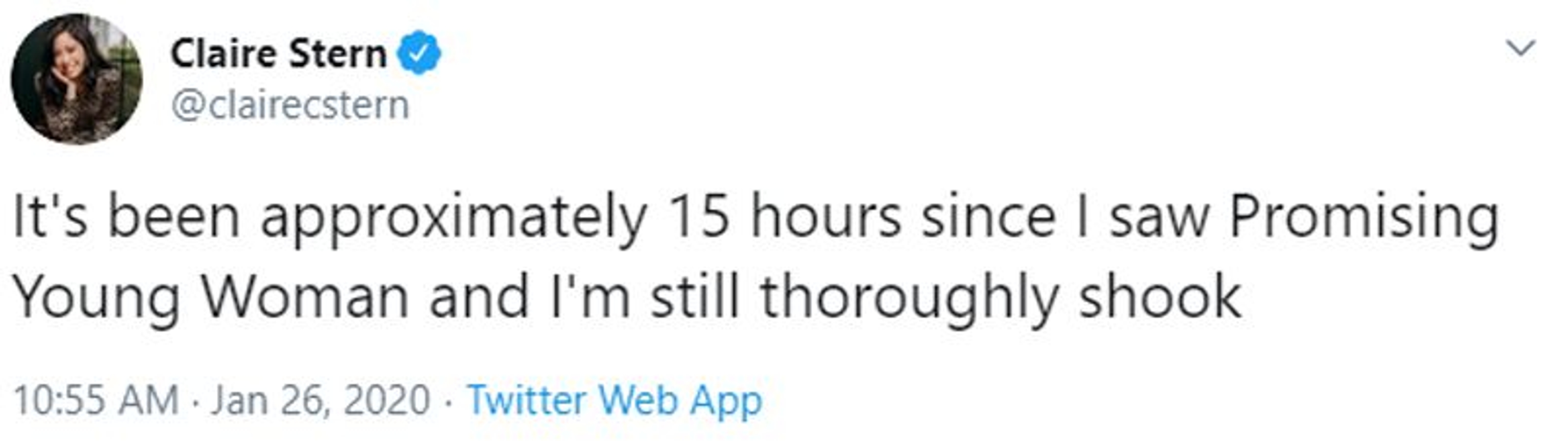Click the word "approximately" in the tweet
This screenshot has height=441, width=1568.
[x=454, y=218]
